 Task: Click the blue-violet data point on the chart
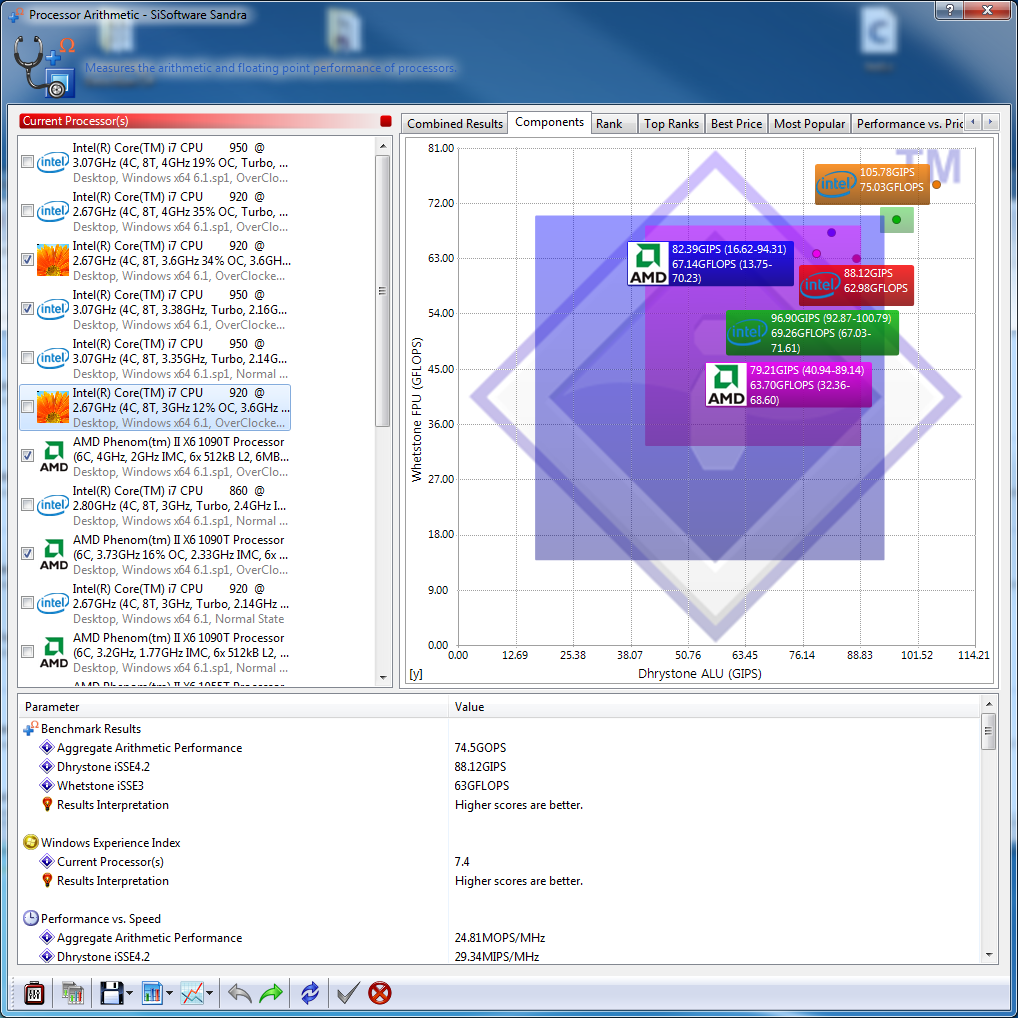832,232
